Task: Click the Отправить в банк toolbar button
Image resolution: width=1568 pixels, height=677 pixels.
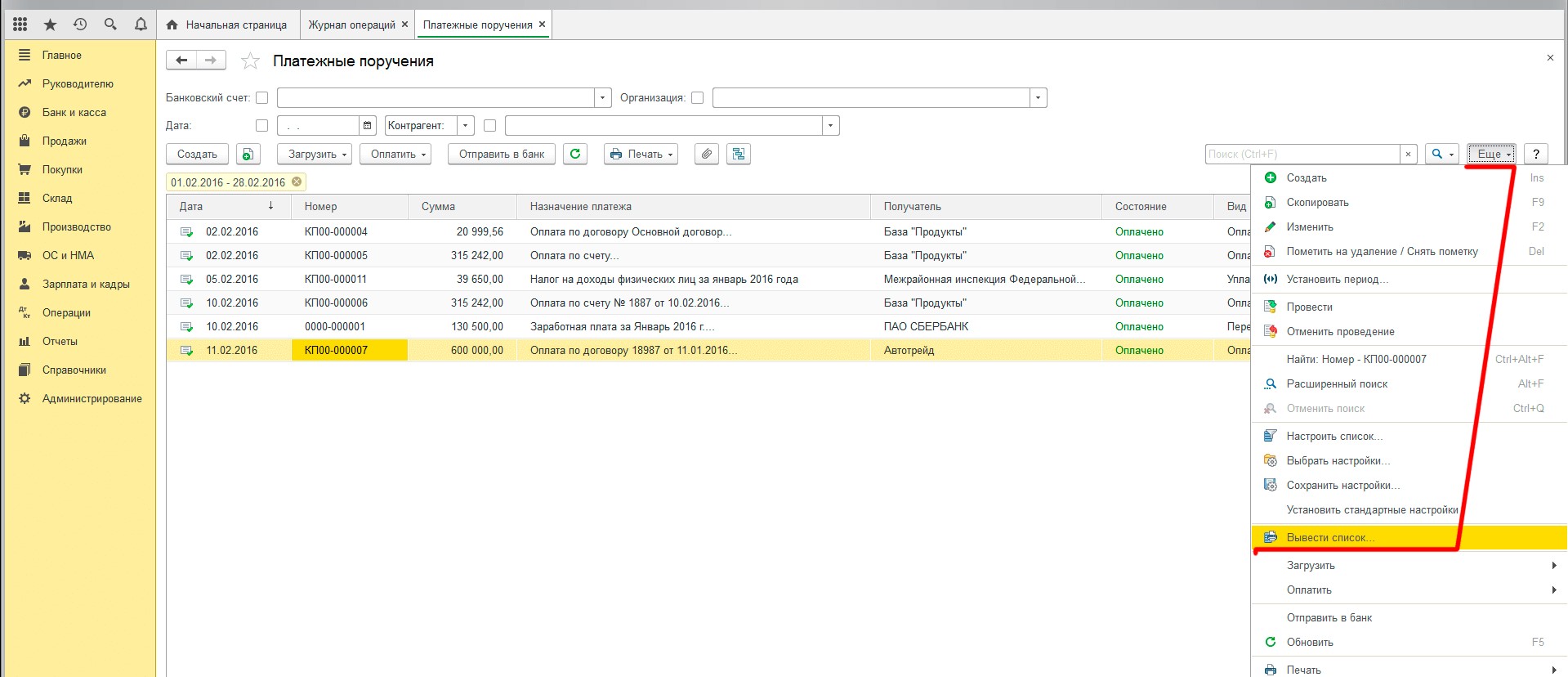Action: coord(501,154)
